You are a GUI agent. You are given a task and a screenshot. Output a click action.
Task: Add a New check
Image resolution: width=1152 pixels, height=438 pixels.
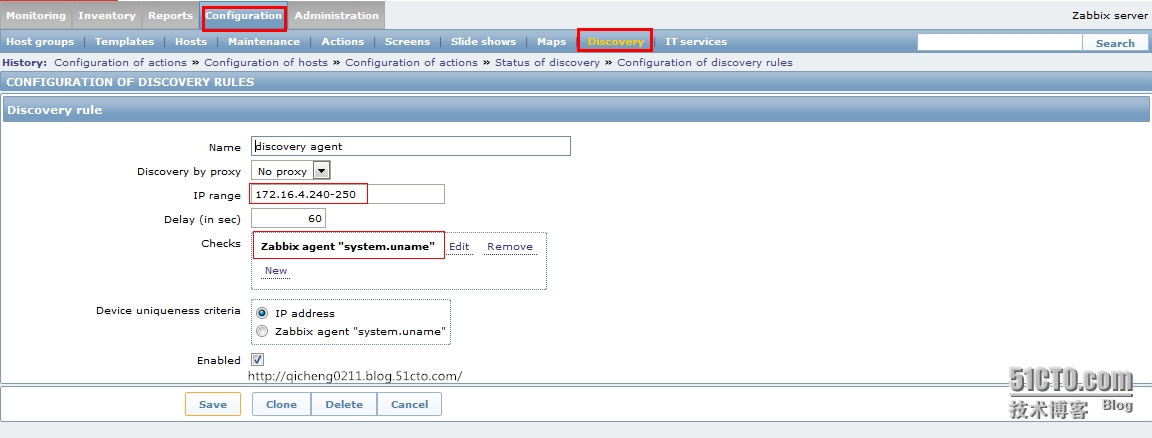point(276,270)
